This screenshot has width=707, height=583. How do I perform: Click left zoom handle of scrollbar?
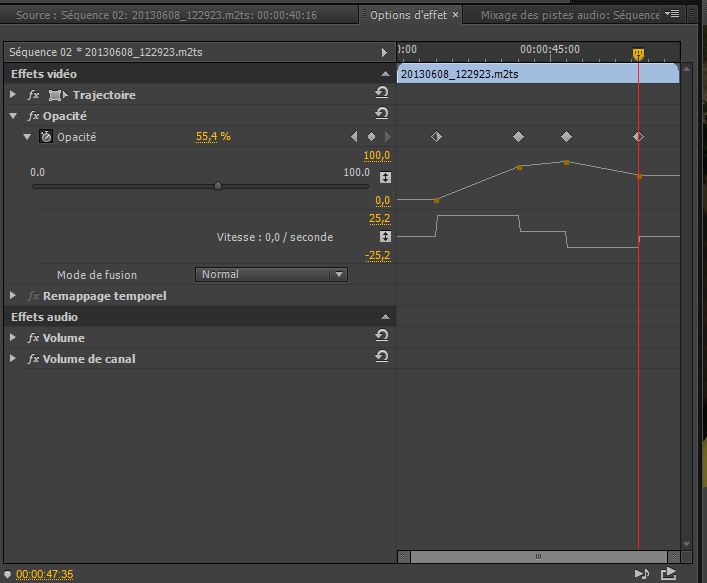(403, 556)
